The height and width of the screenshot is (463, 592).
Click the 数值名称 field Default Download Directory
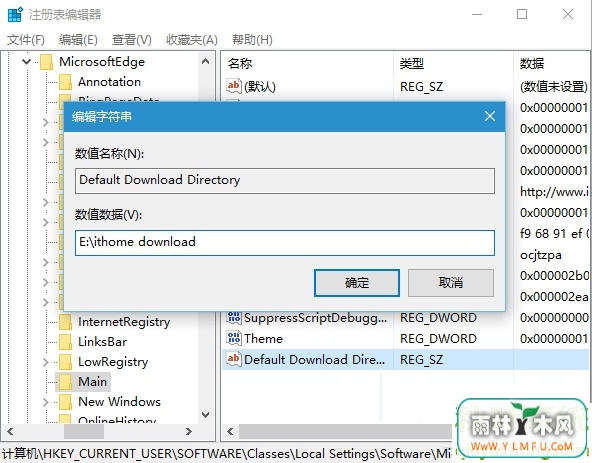(285, 181)
